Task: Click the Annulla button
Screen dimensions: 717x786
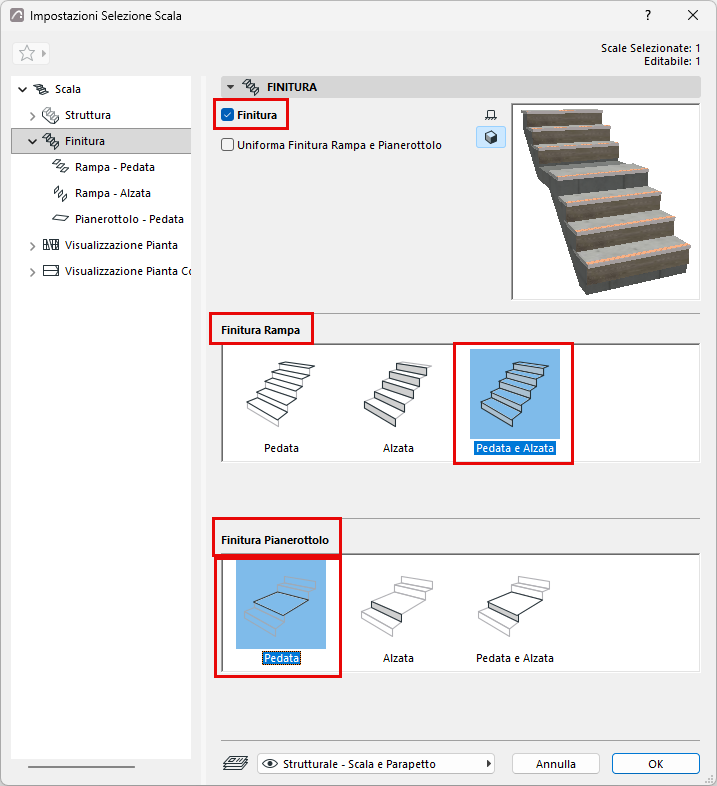Action: 556,763
